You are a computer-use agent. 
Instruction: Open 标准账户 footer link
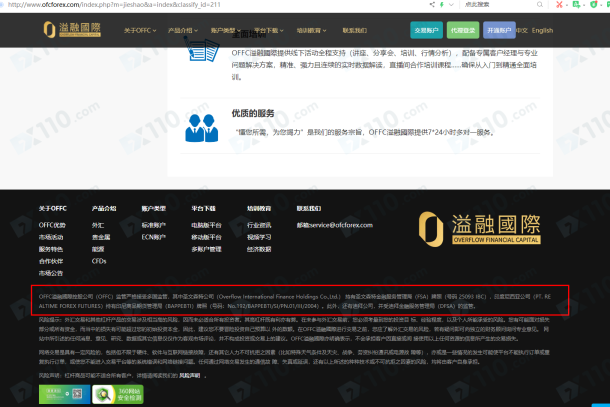[x=154, y=225]
